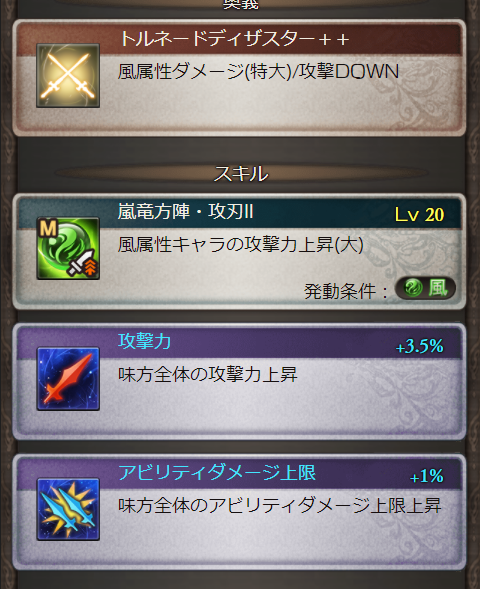The height and width of the screenshot is (589, 480).
Task: Click the wind element badge beside 発動条件
Action: point(425,288)
